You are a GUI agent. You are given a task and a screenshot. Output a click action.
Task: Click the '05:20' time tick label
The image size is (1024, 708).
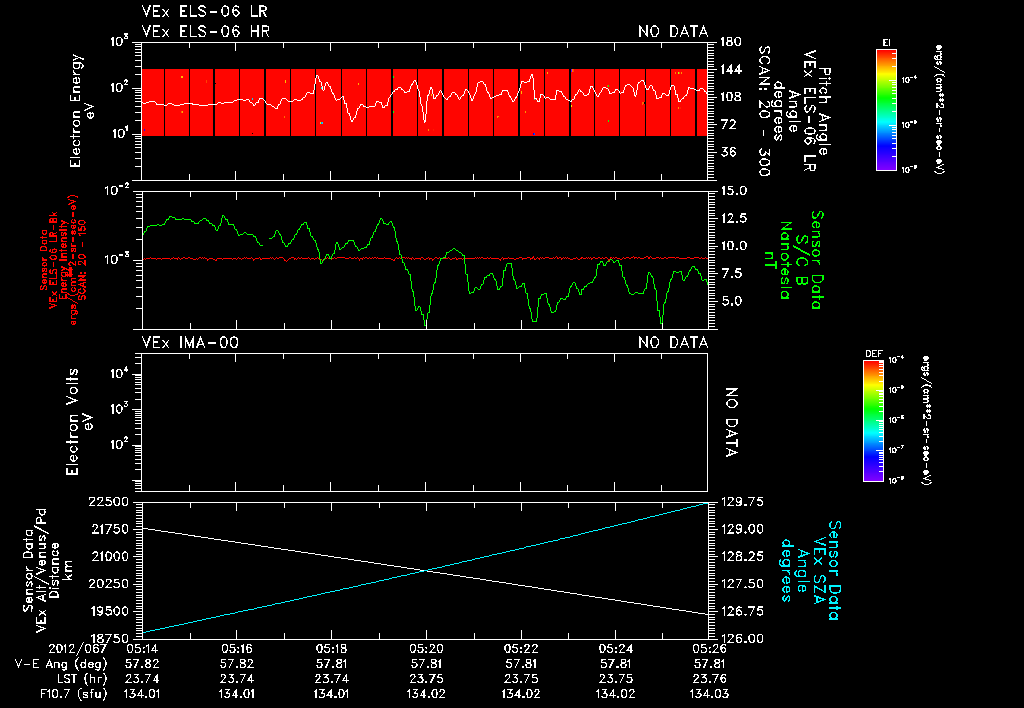426,649
